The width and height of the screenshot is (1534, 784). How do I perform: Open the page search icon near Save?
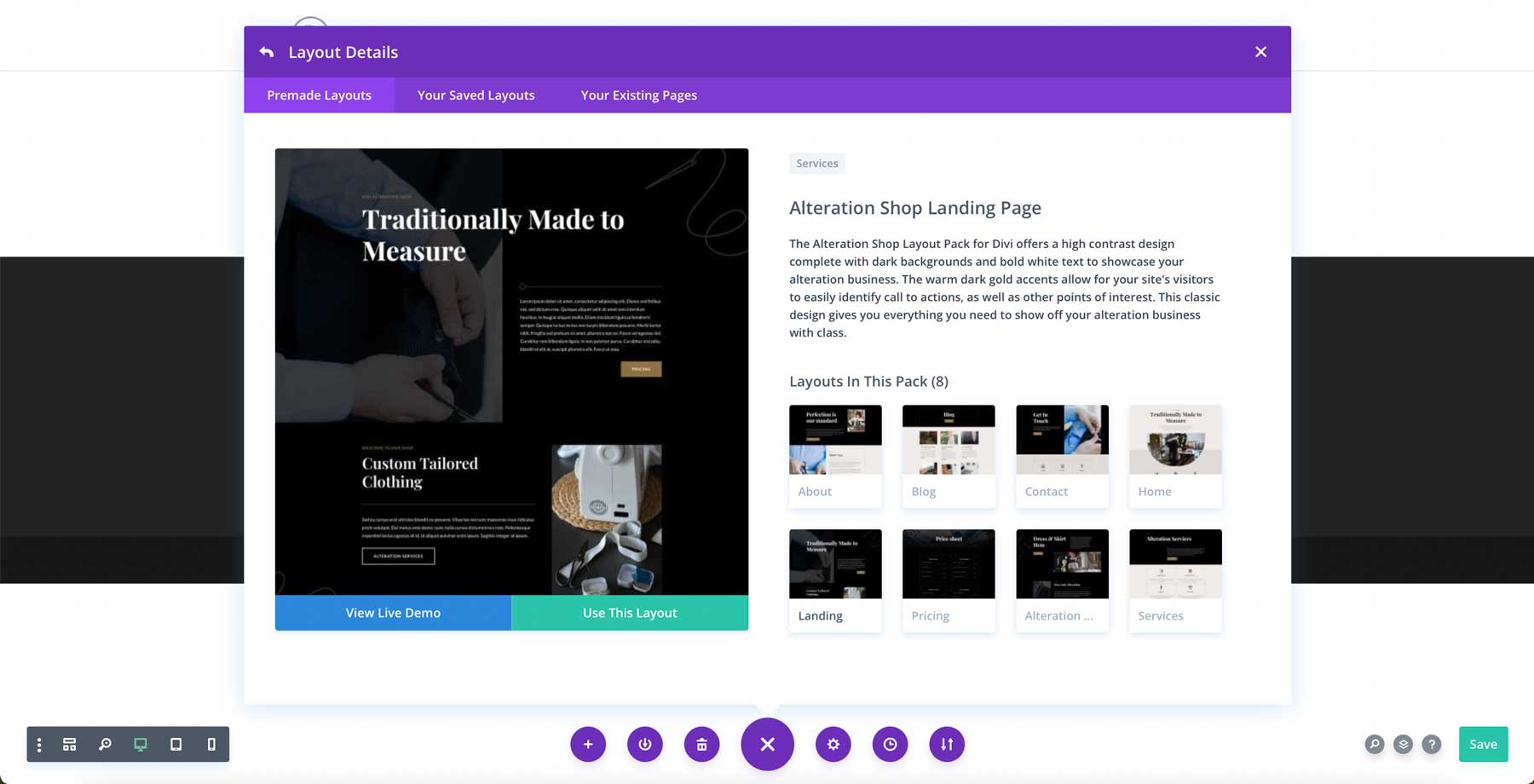pos(1375,744)
